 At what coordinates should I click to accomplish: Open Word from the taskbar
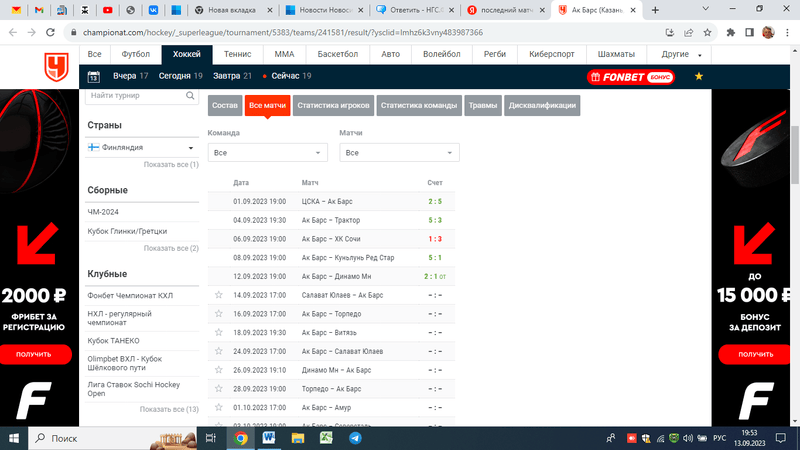click(x=269, y=438)
